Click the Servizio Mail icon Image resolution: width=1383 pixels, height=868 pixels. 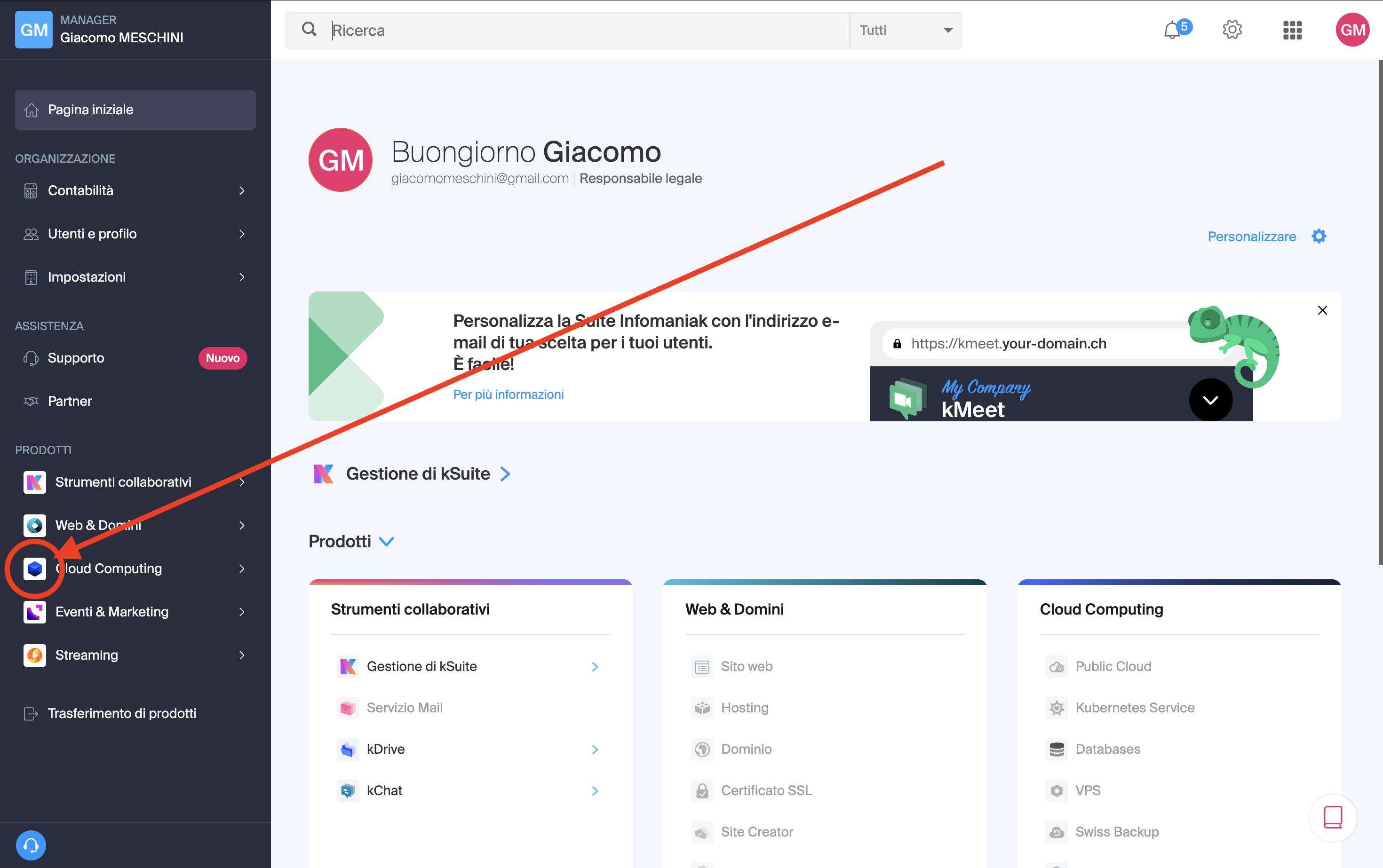348,708
